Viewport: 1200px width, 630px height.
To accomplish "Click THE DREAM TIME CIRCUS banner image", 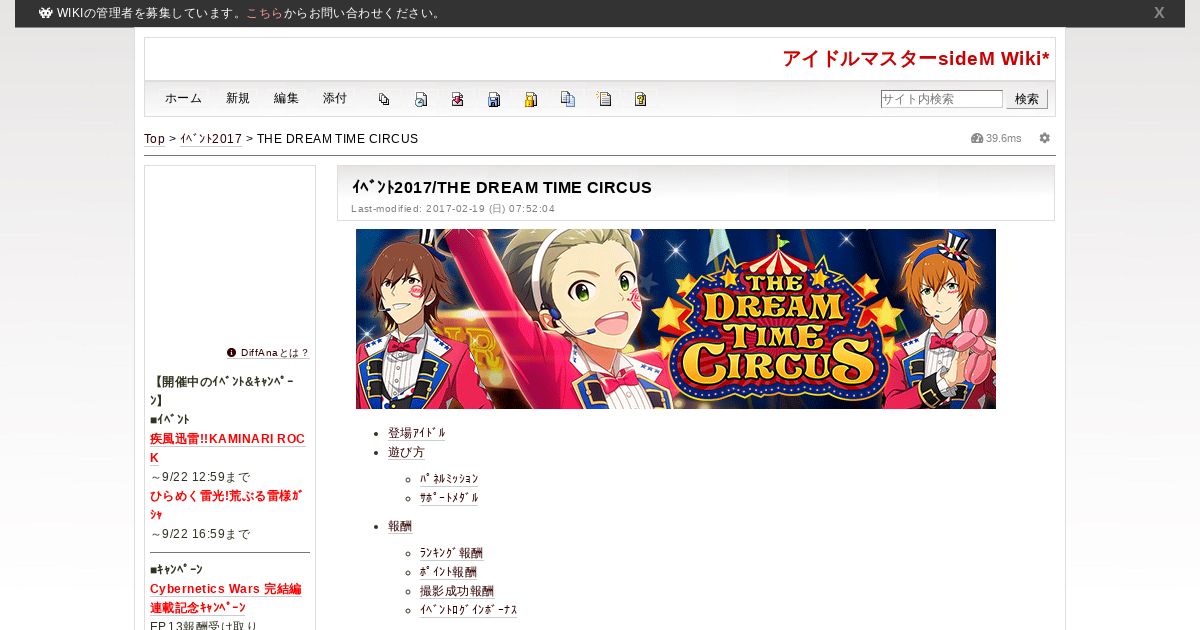I will click(676, 319).
